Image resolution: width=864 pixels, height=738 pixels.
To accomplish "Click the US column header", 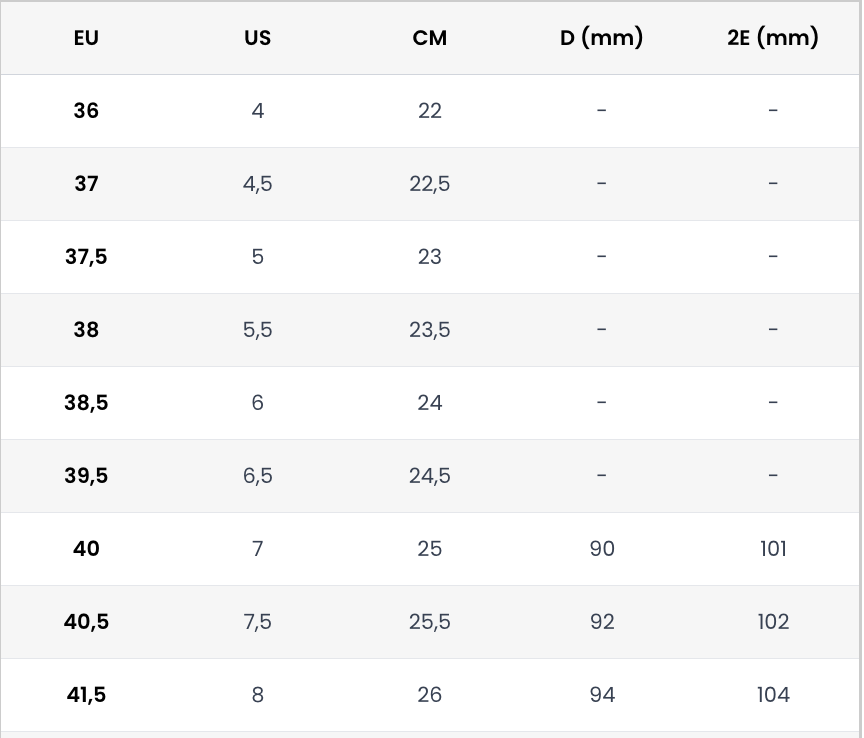I will [x=257, y=38].
